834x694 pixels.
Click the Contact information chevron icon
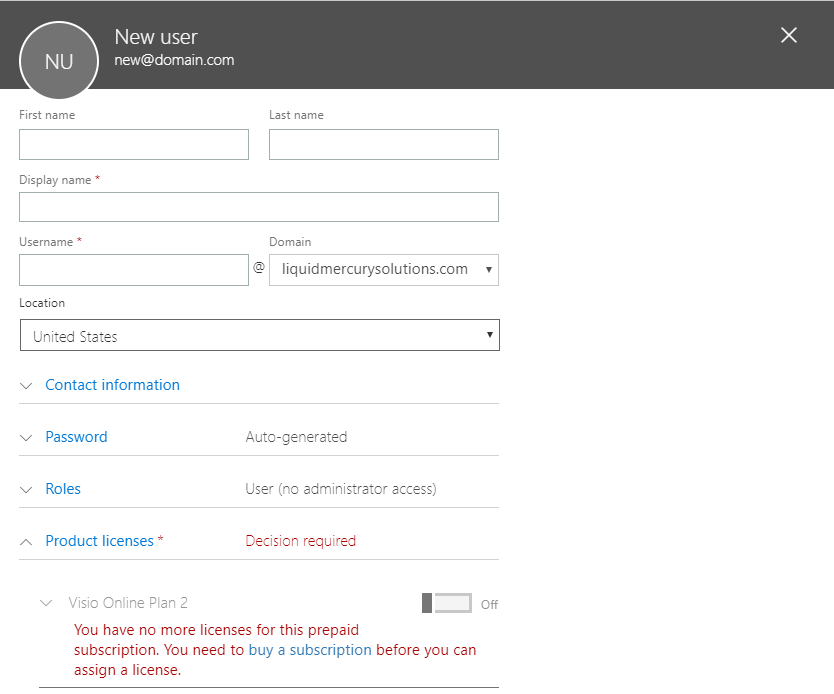[26, 386]
